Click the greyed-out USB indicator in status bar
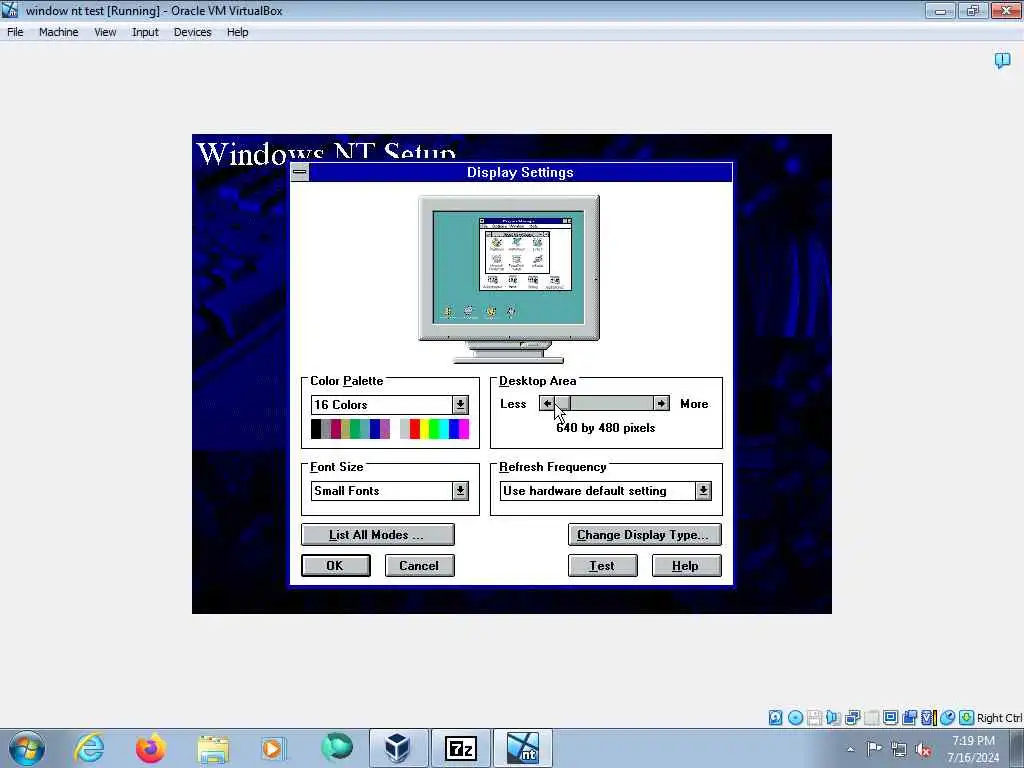 pos(871,718)
